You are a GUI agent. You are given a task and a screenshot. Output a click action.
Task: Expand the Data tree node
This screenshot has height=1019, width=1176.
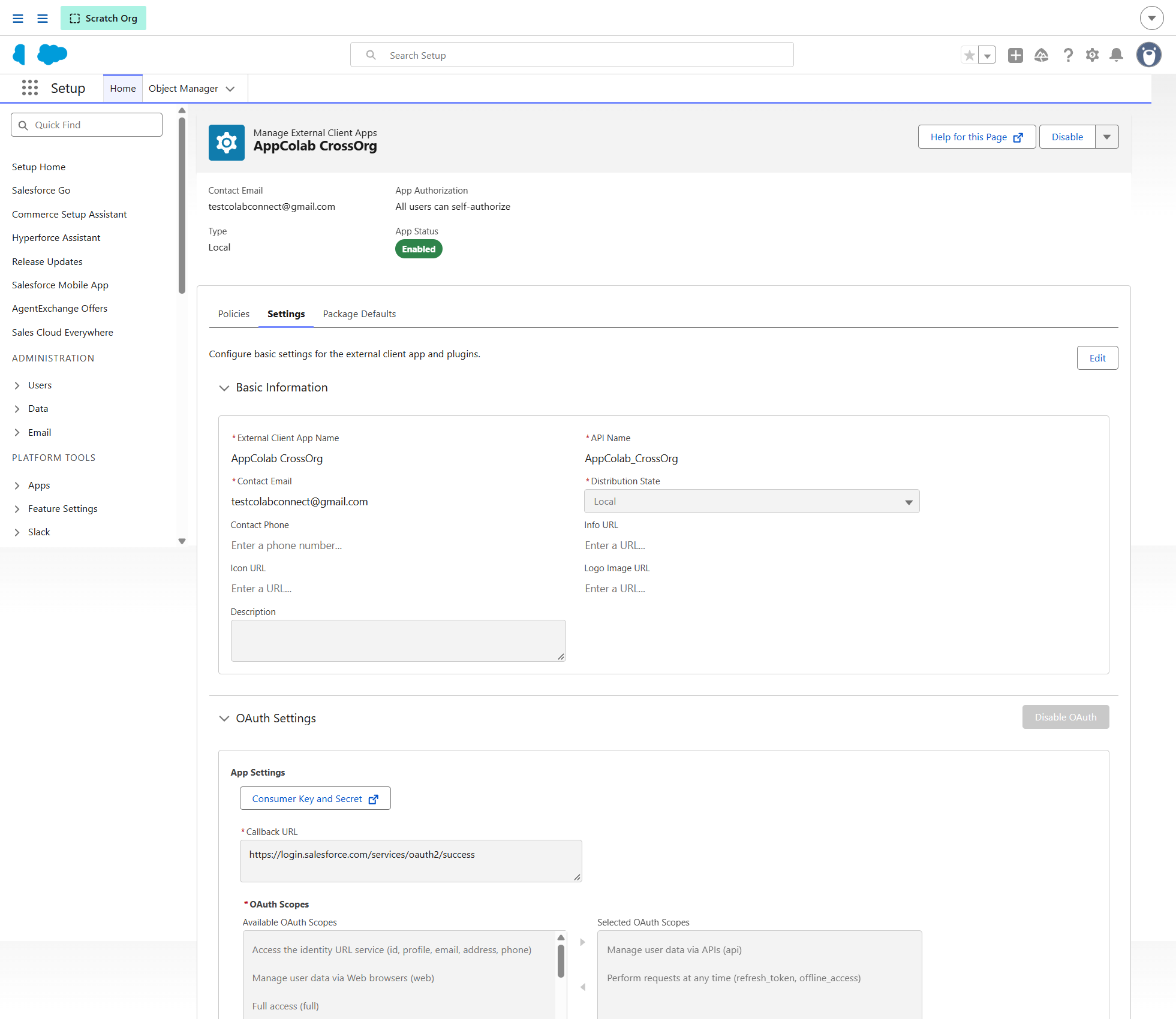tap(17, 409)
